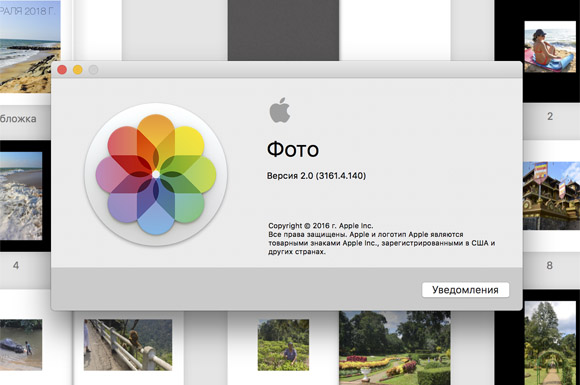The height and width of the screenshot is (385, 580).
Task: Select the Версия 2.0 (3161.4.140) text
Action: point(316,176)
